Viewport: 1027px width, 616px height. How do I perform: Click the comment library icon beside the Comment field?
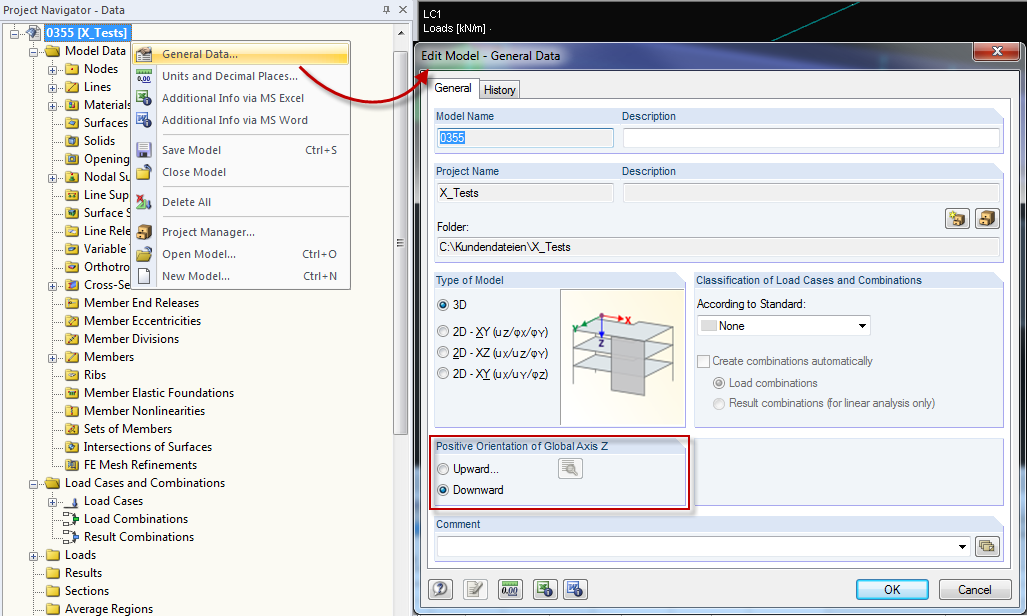(x=987, y=546)
